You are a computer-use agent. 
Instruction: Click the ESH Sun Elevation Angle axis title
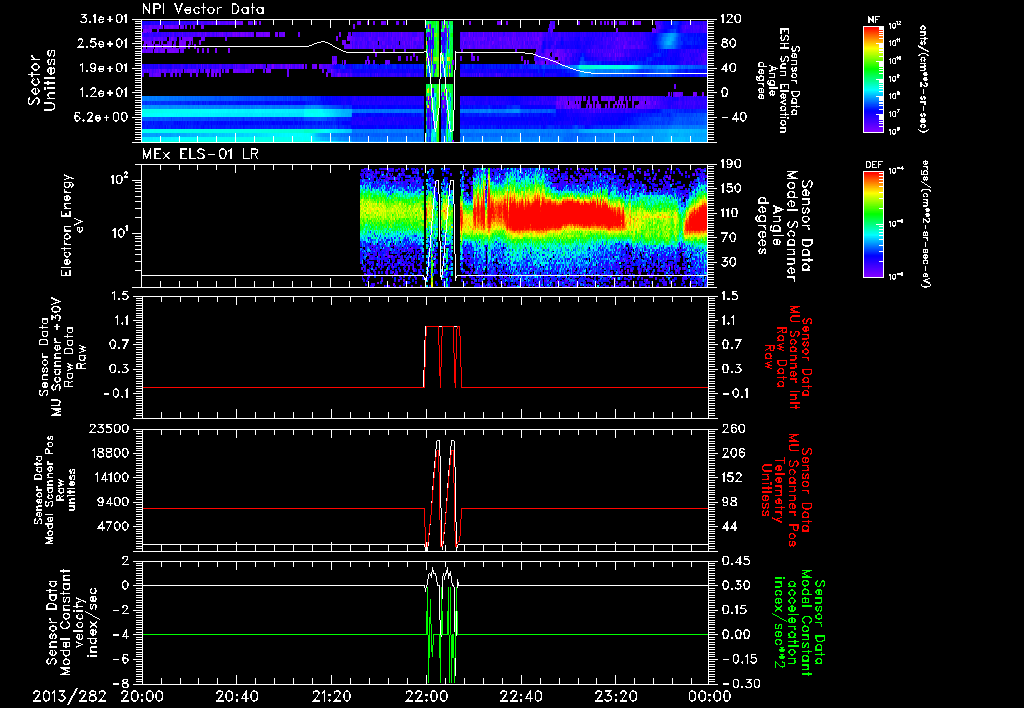coord(778,80)
